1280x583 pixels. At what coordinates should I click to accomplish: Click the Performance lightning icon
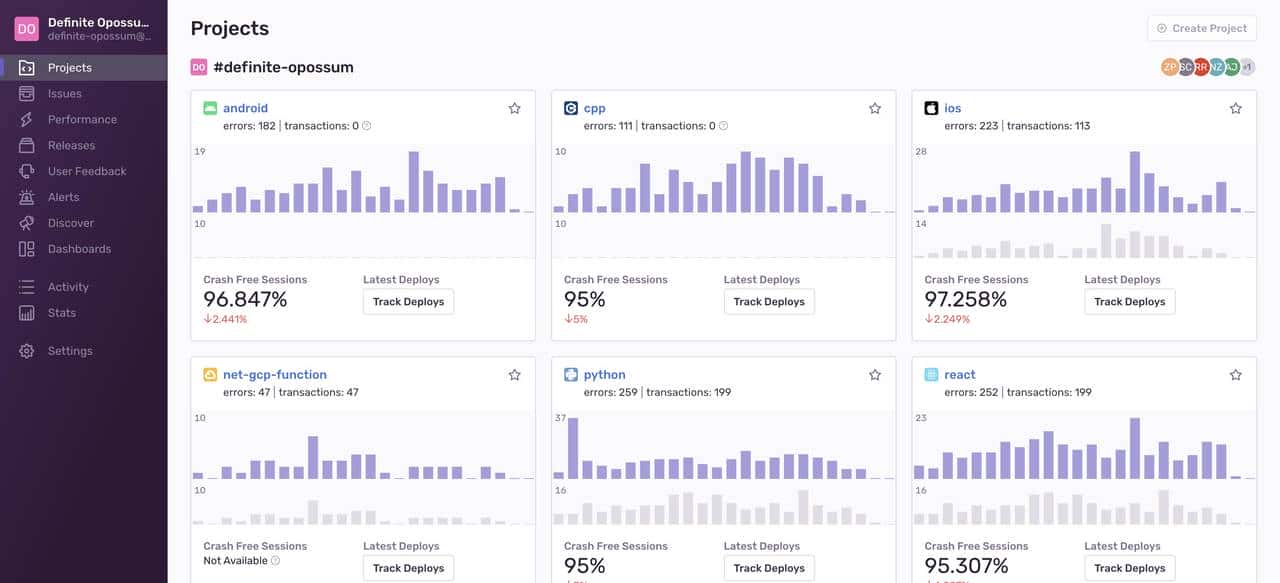coord(27,120)
